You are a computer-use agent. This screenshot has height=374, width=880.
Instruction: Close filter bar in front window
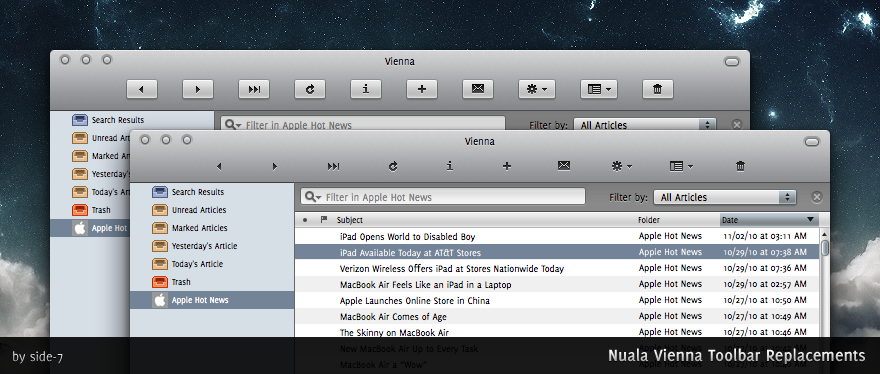(x=817, y=197)
